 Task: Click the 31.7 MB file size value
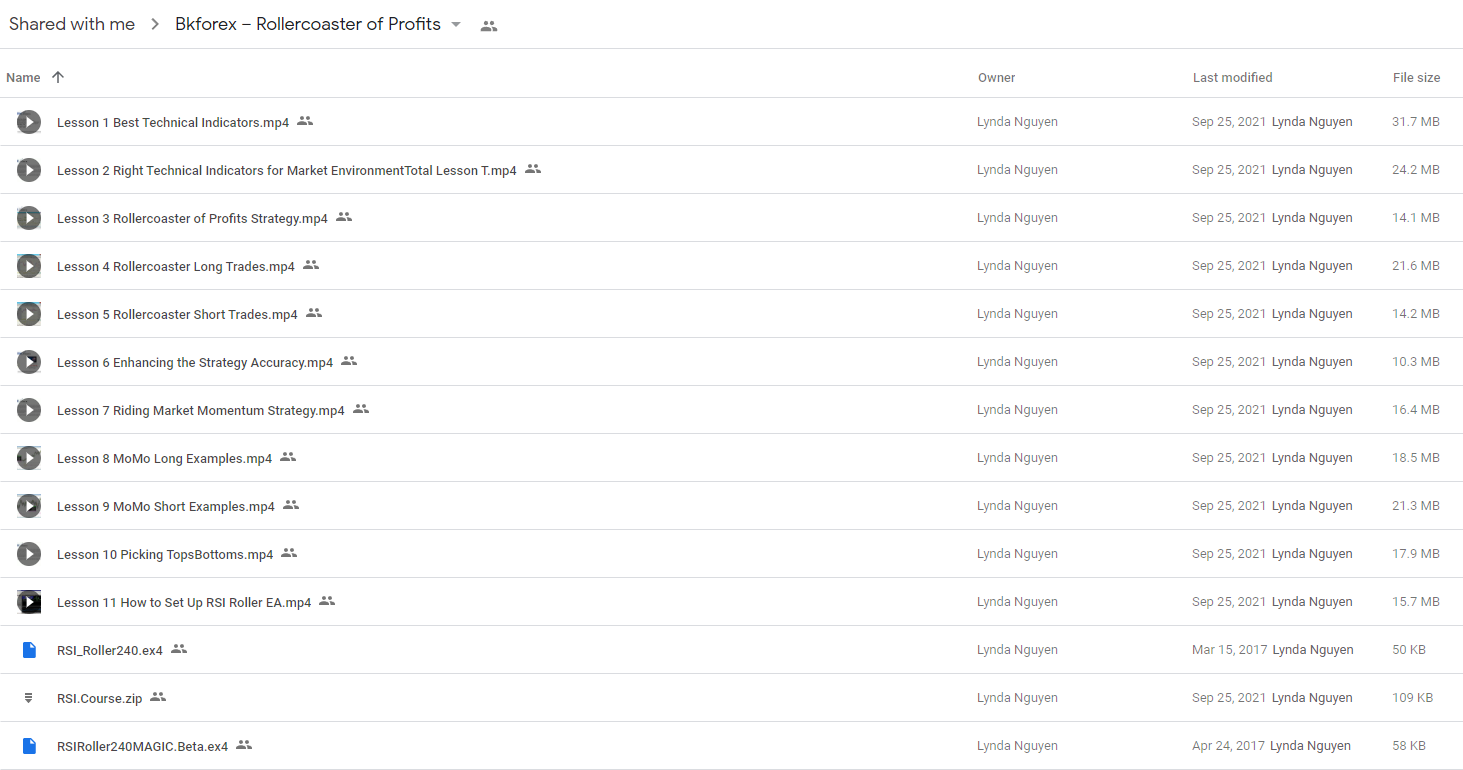[x=1416, y=122]
